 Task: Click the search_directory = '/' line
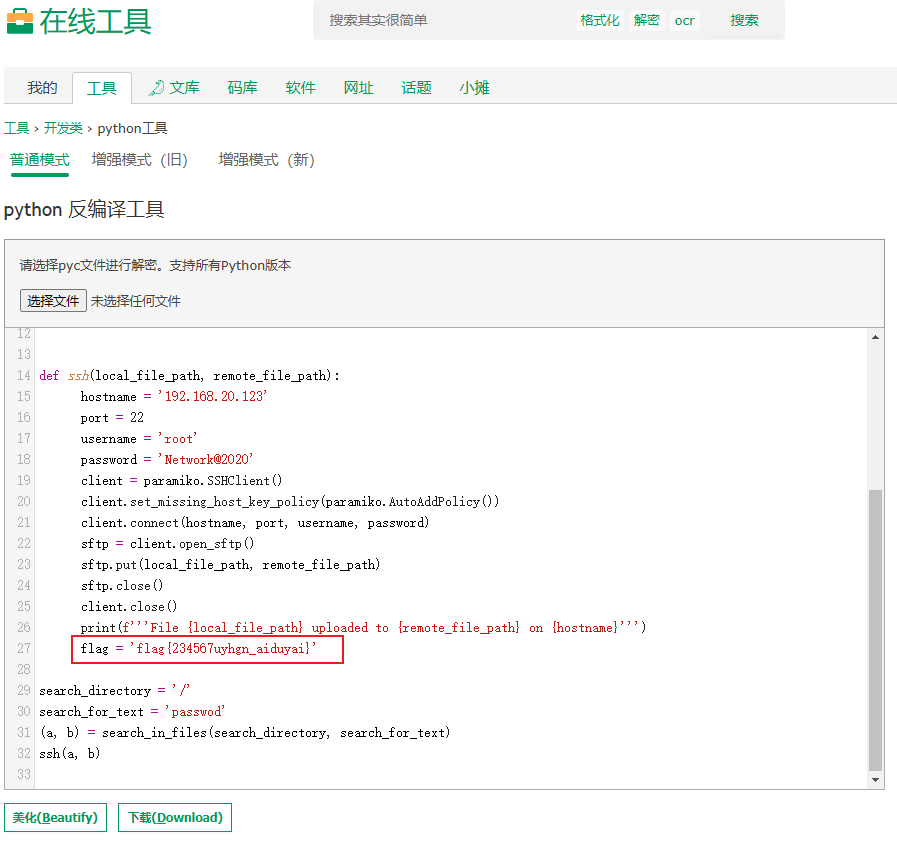click(114, 691)
